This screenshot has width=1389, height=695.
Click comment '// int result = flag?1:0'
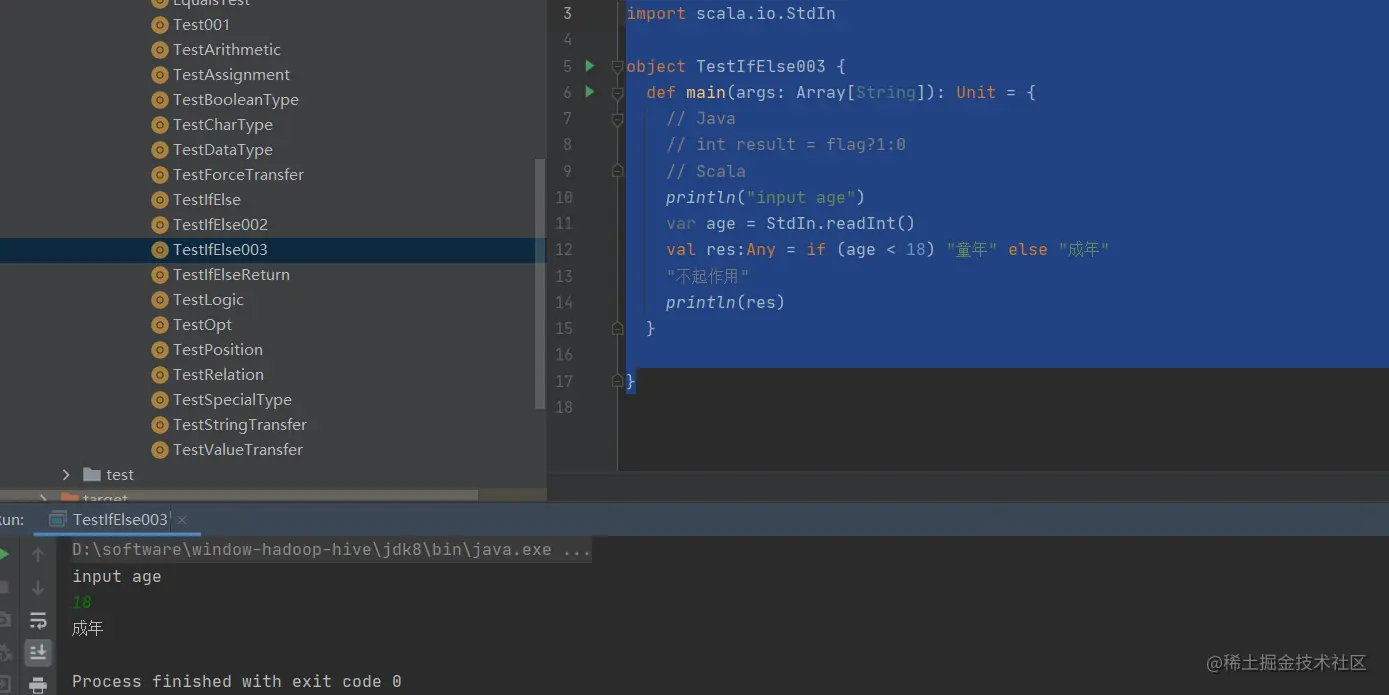click(786, 144)
